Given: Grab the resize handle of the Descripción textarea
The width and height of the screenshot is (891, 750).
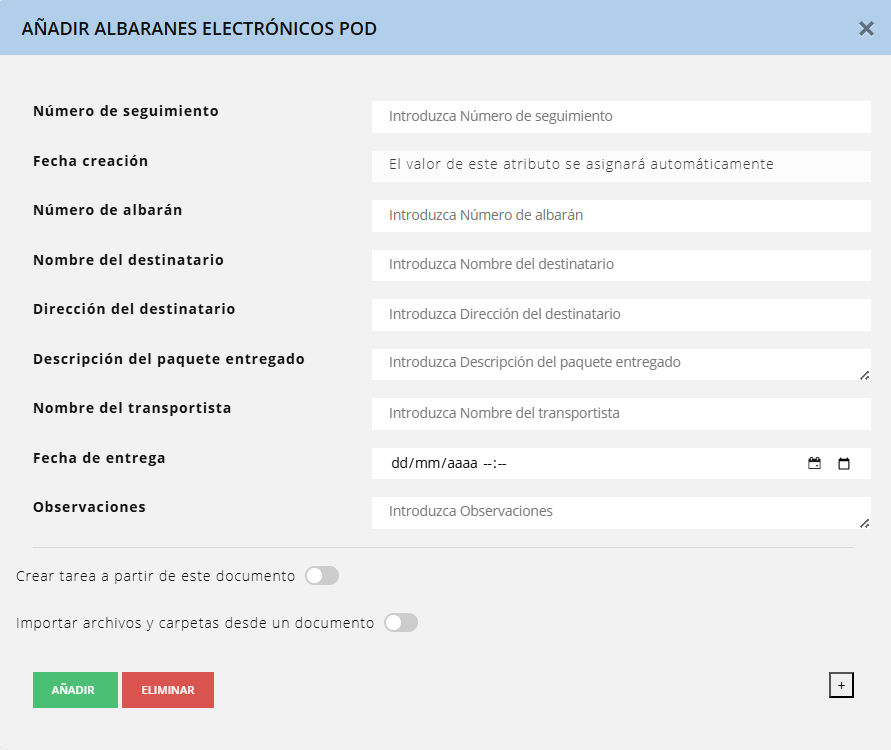Looking at the screenshot, I should click(x=864, y=375).
